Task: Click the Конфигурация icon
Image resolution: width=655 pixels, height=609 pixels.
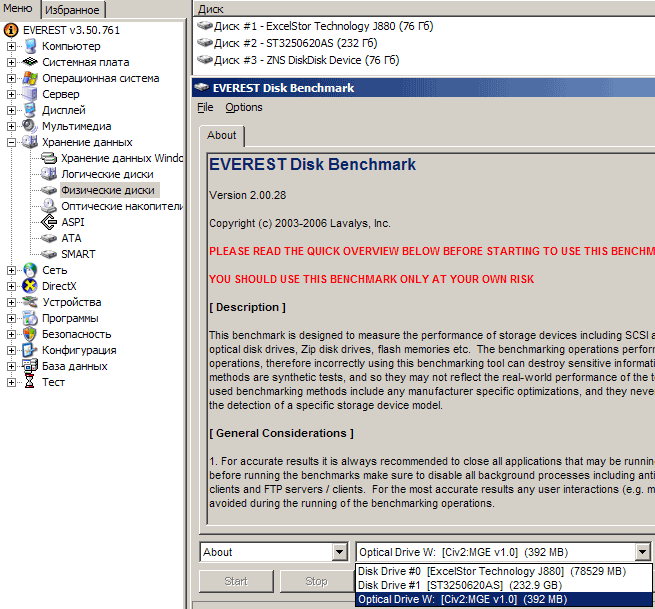Action: click(x=30, y=350)
